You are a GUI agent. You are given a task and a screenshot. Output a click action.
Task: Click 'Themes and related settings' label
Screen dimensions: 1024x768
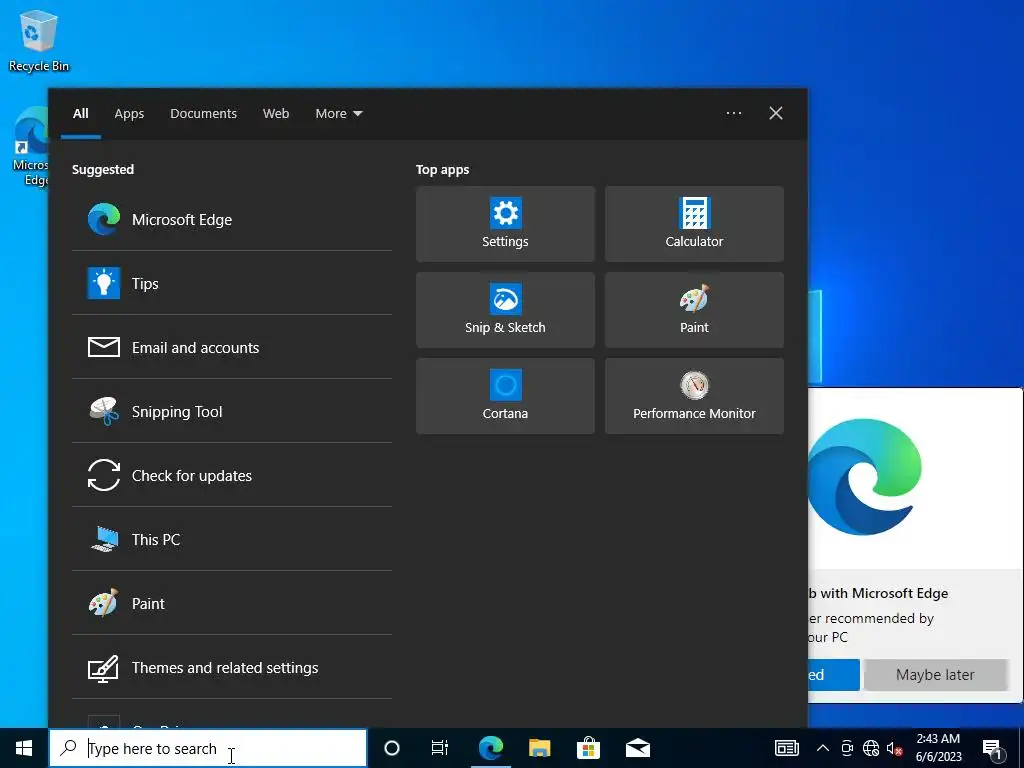(225, 667)
